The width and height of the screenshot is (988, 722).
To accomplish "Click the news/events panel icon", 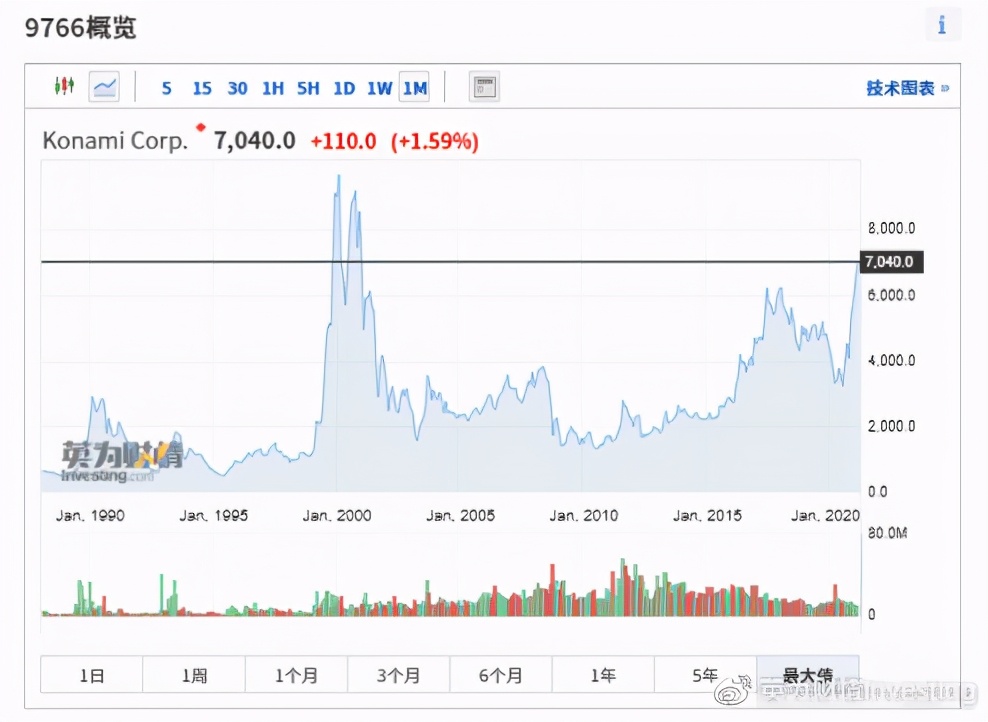I will click(484, 87).
